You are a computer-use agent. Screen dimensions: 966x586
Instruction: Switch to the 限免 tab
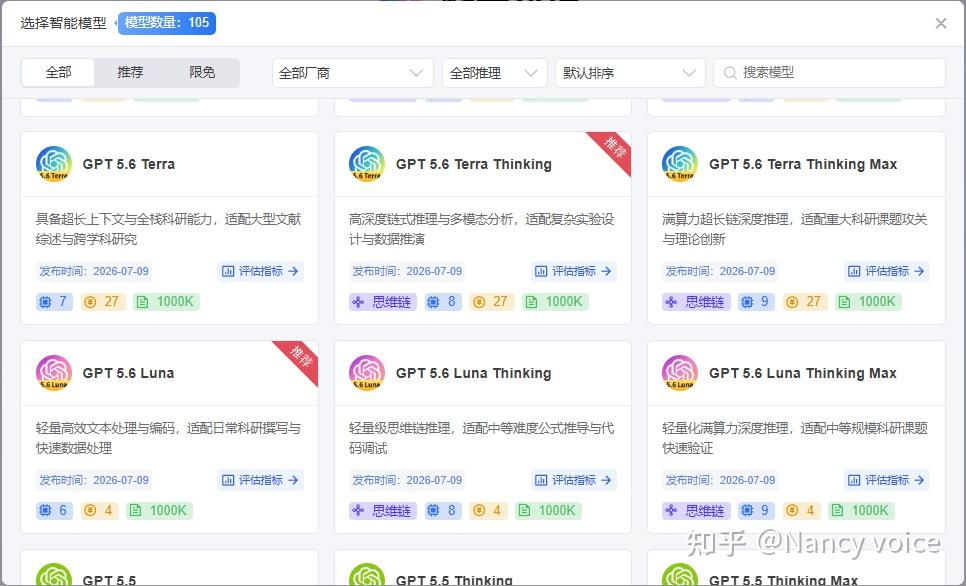click(202, 73)
